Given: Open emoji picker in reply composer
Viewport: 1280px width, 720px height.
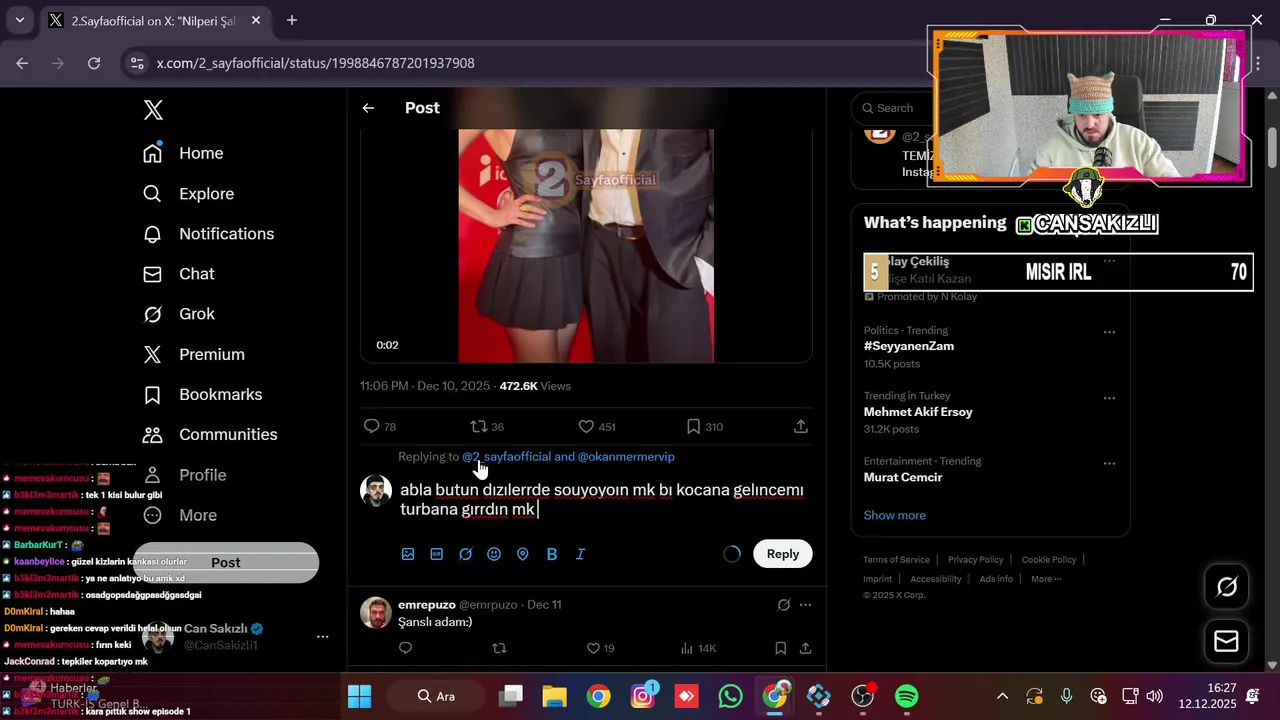Looking at the screenshot, I should [x=494, y=554].
